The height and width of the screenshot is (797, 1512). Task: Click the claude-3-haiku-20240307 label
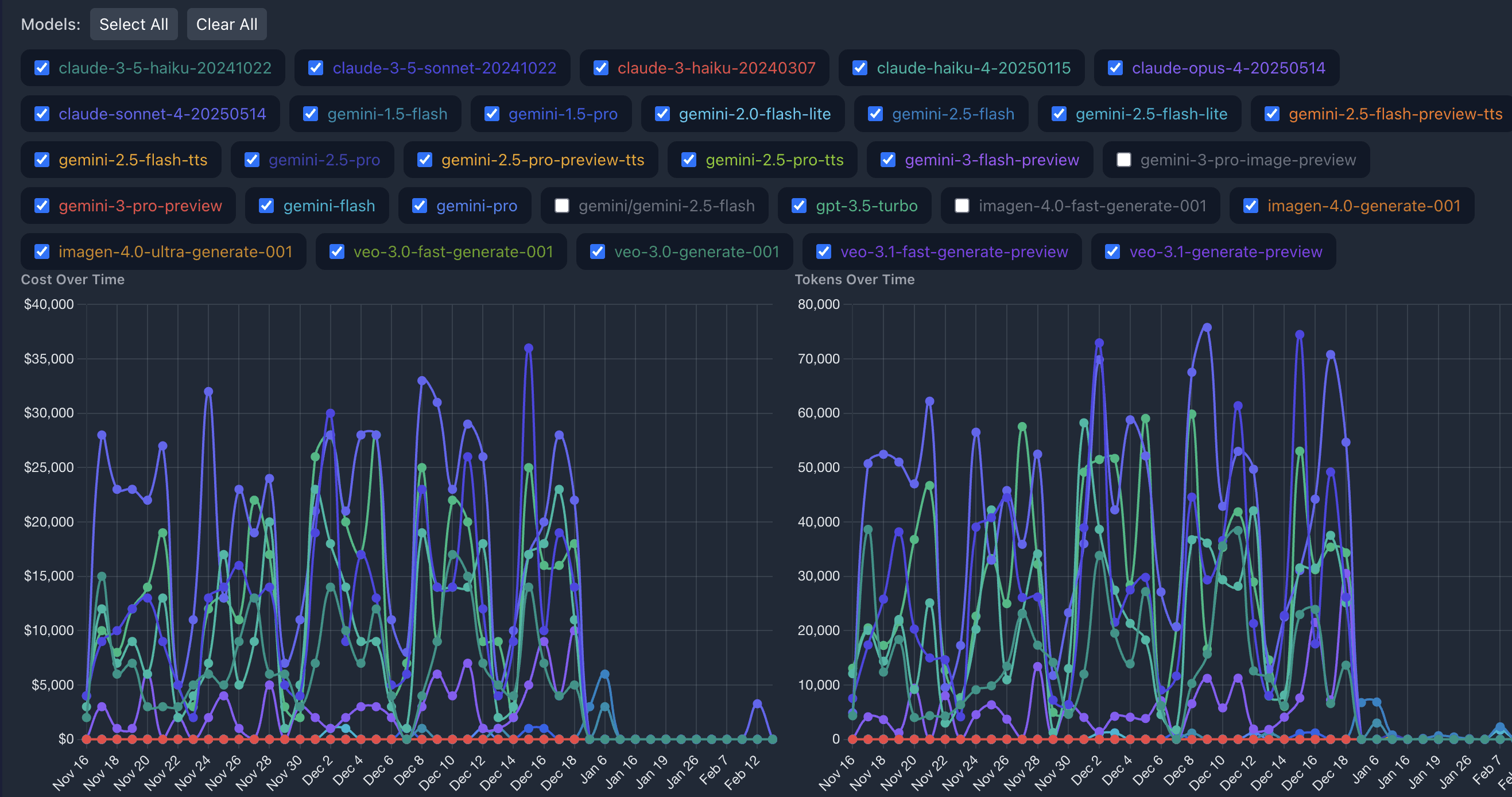click(x=715, y=68)
